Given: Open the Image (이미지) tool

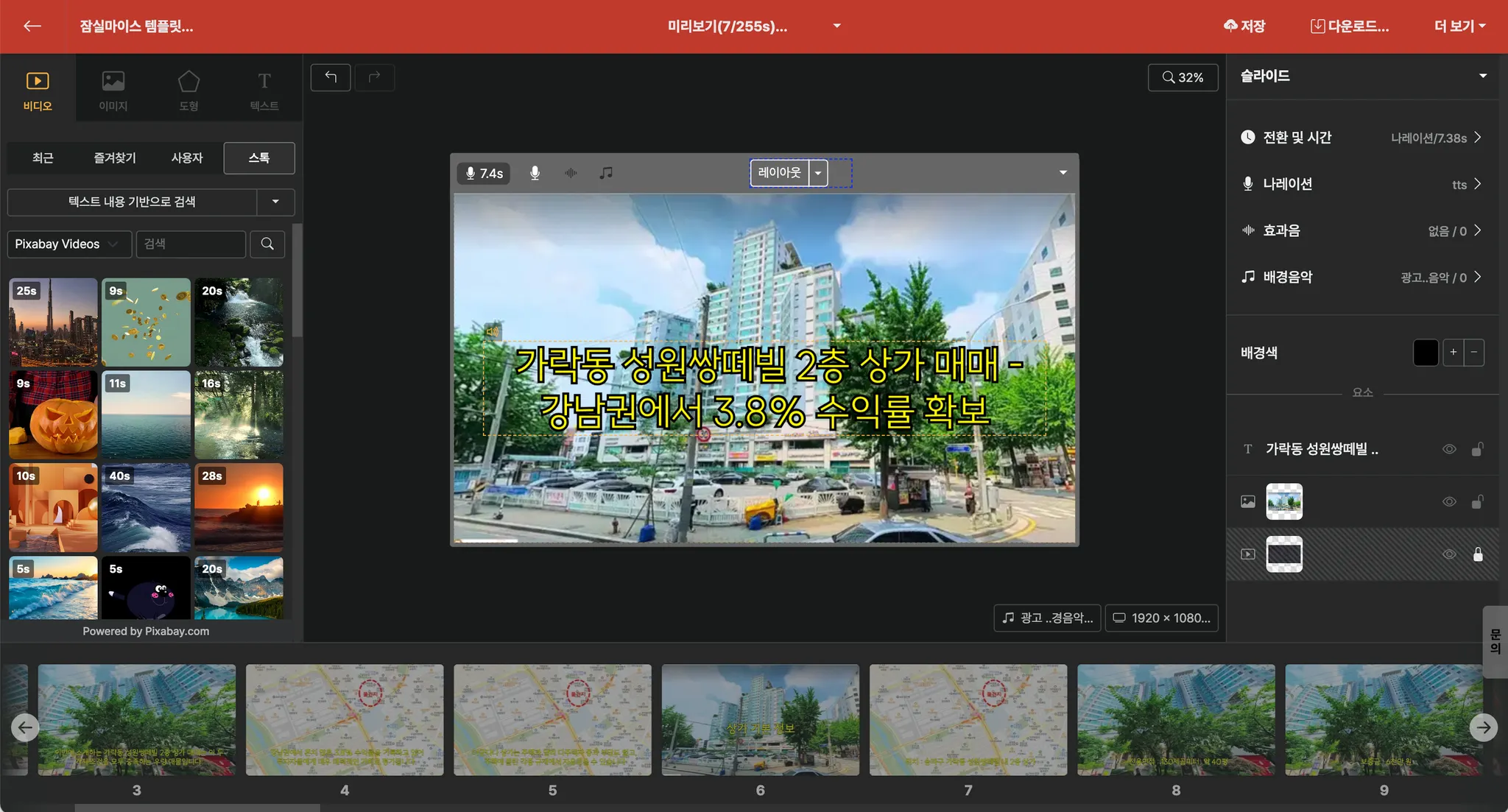Looking at the screenshot, I should click(113, 90).
